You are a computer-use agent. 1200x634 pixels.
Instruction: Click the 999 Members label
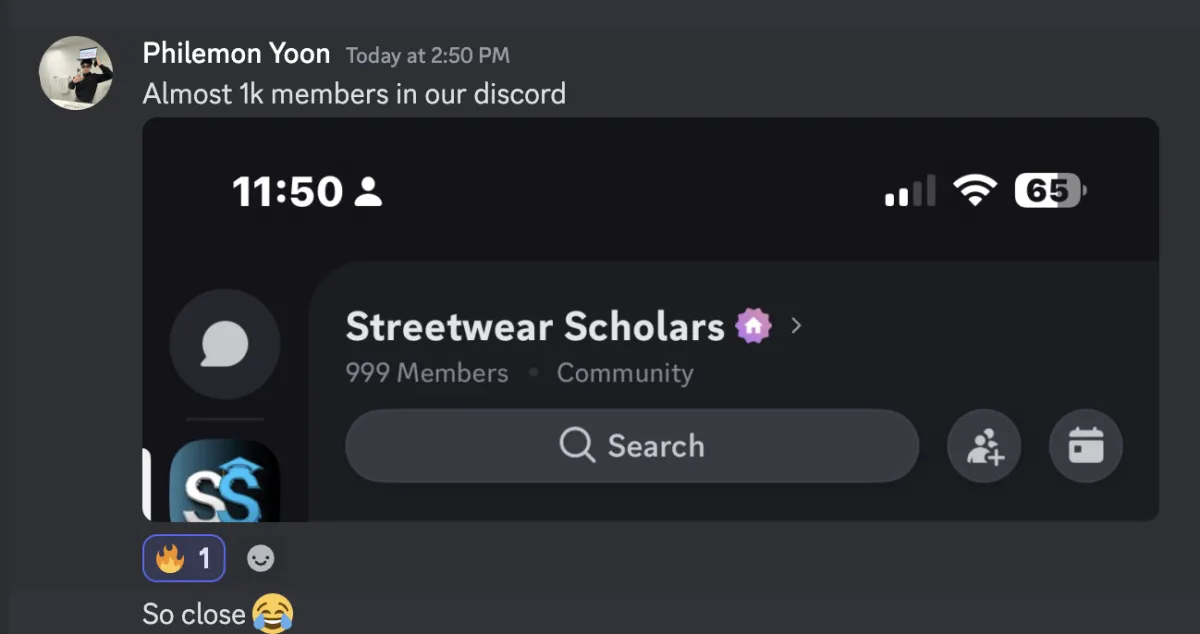pyautogui.click(x=427, y=373)
